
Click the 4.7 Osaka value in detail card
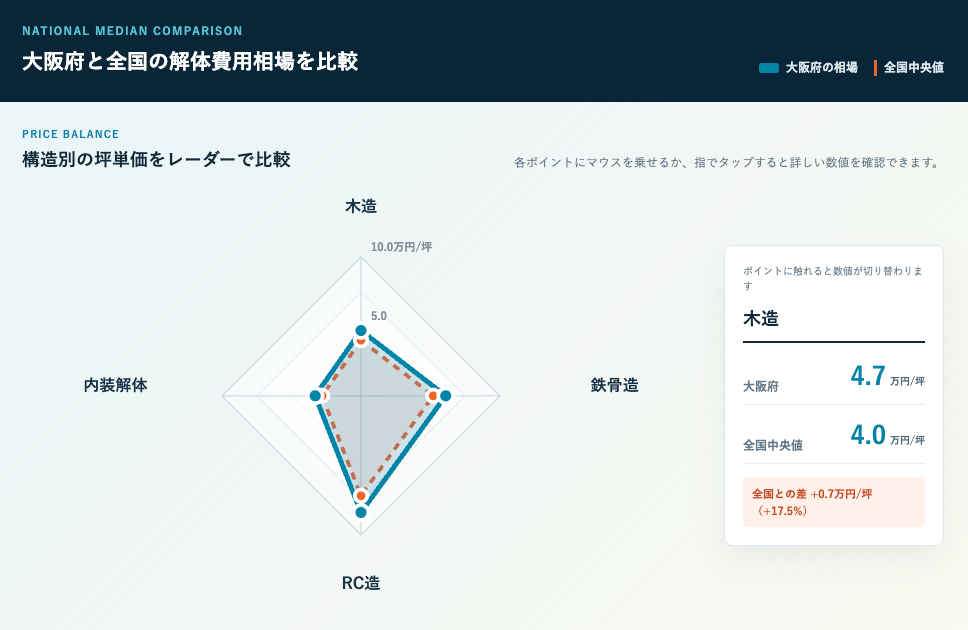[868, 376]
